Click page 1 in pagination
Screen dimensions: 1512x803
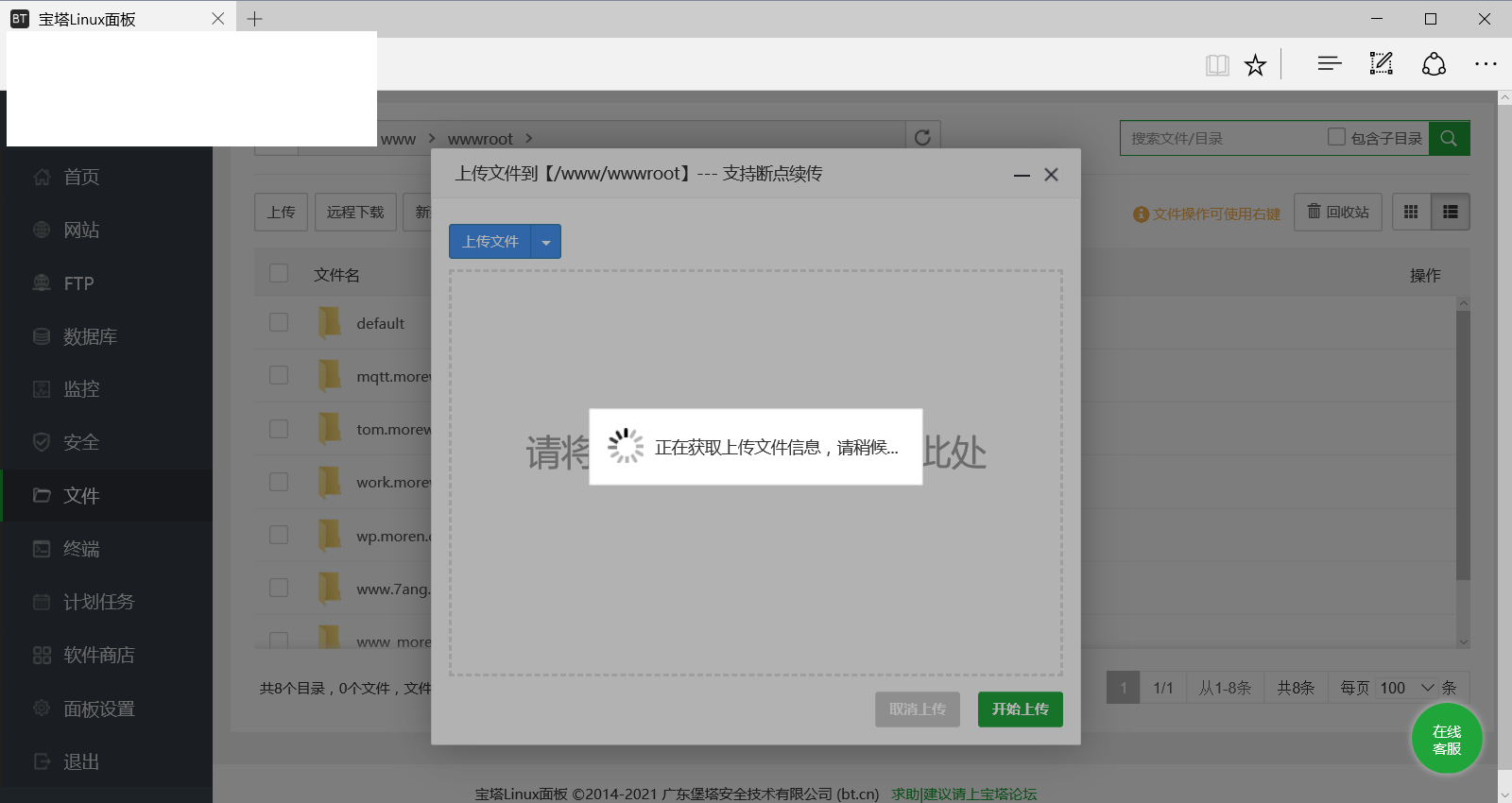(1123, 688)
